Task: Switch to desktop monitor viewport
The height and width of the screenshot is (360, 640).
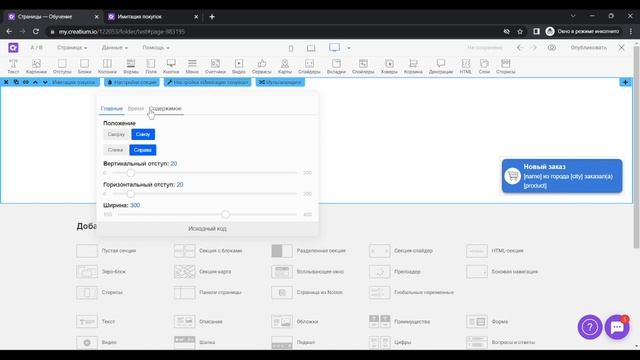Action: 334,48
